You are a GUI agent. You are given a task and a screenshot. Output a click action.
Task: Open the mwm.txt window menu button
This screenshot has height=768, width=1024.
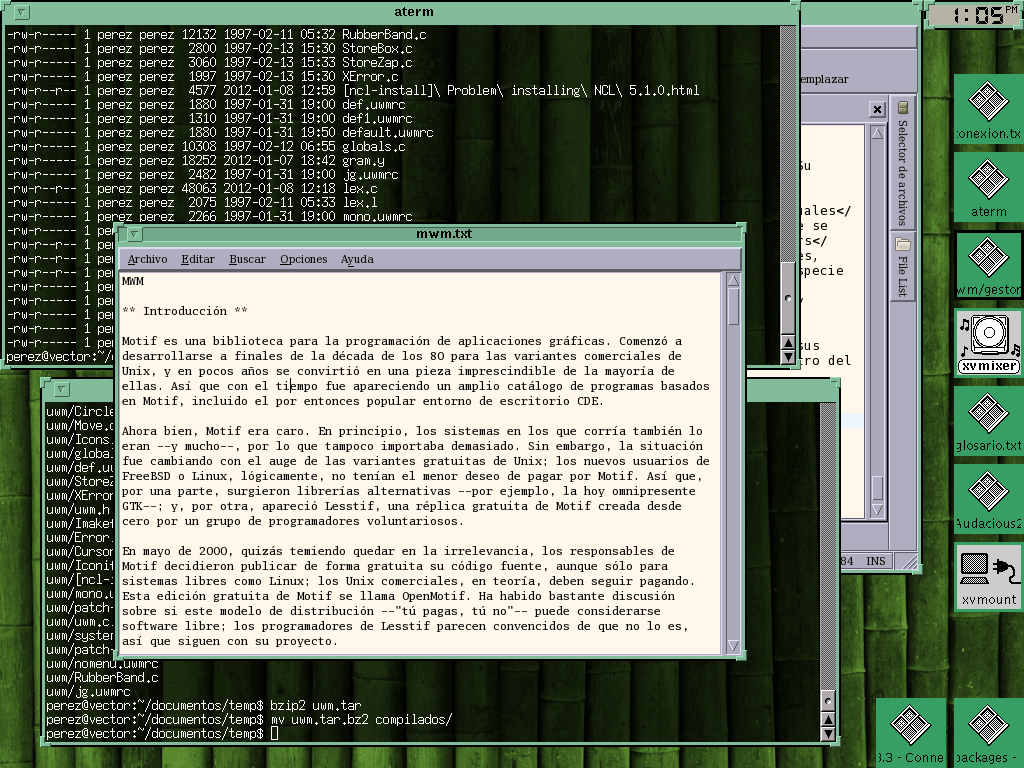click(134, 234)
